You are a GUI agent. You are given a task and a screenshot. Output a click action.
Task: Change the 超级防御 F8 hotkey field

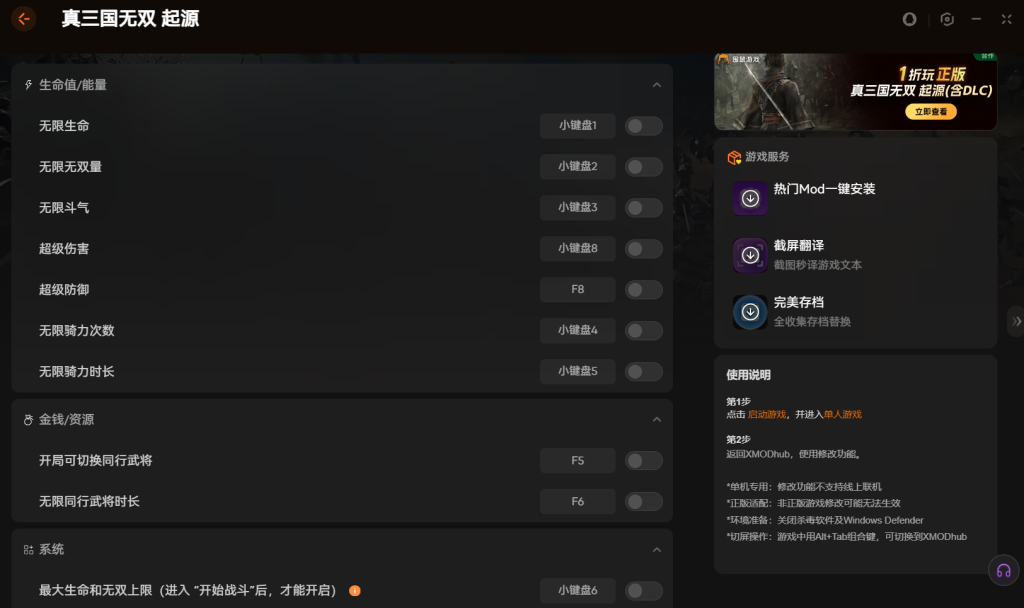577,290
